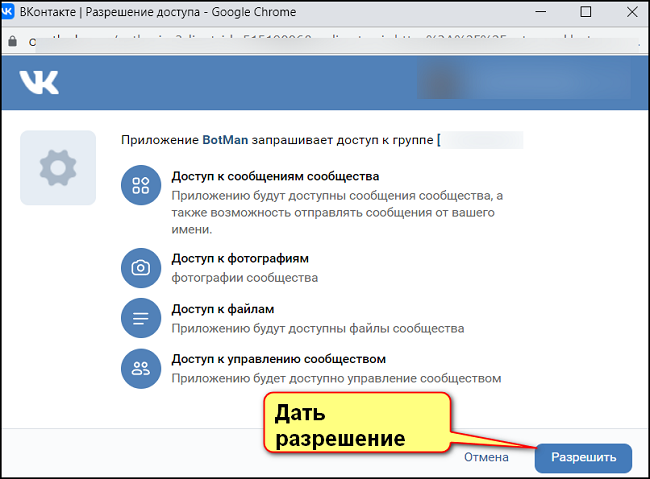Image resolution: width=650 pixels, height=479 pixels.
Task: Select 'Доступ к сообщениям сообщества' heading
Action: (x=275, y=176)
